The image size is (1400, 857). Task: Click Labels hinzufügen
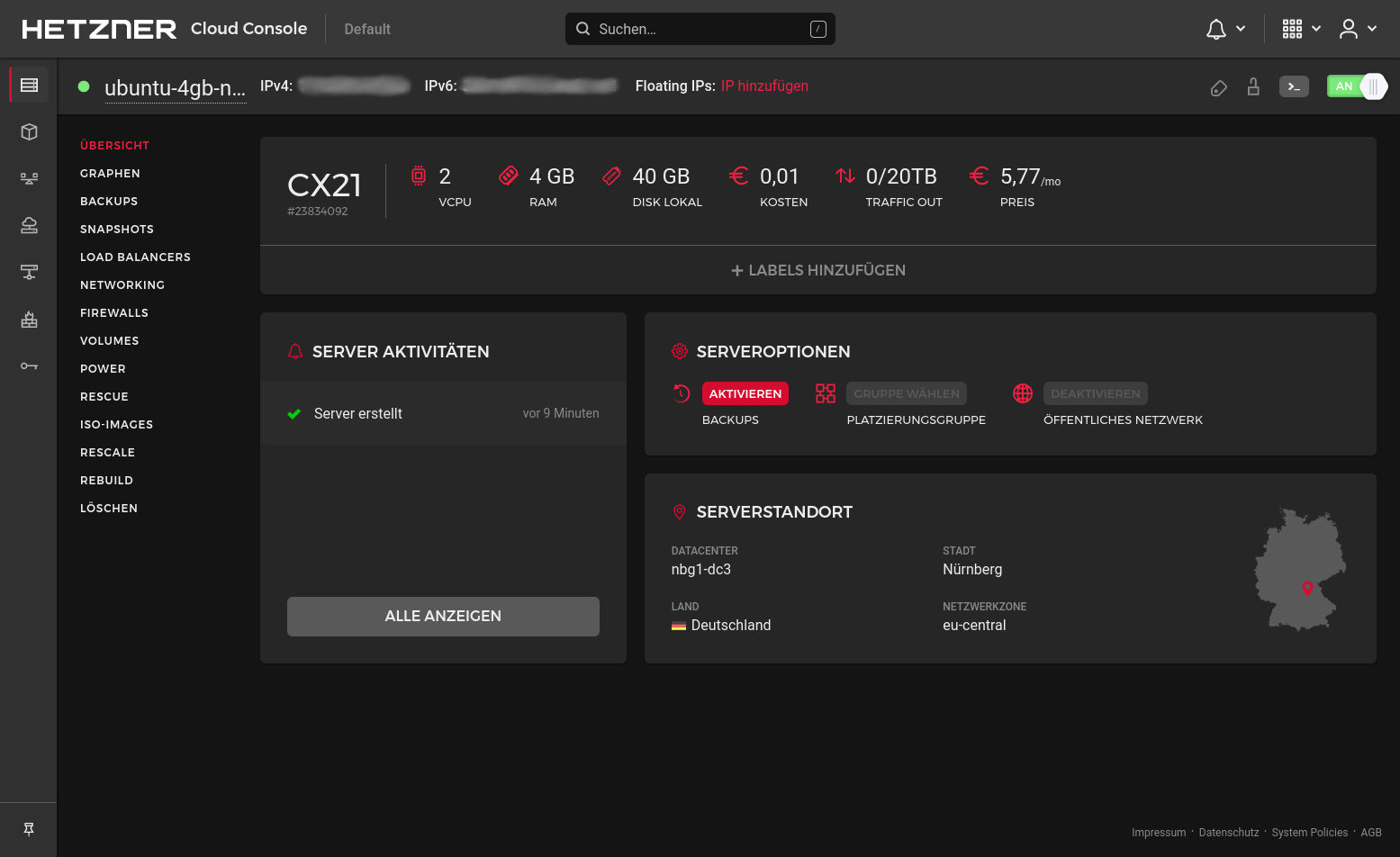[818, 270]
